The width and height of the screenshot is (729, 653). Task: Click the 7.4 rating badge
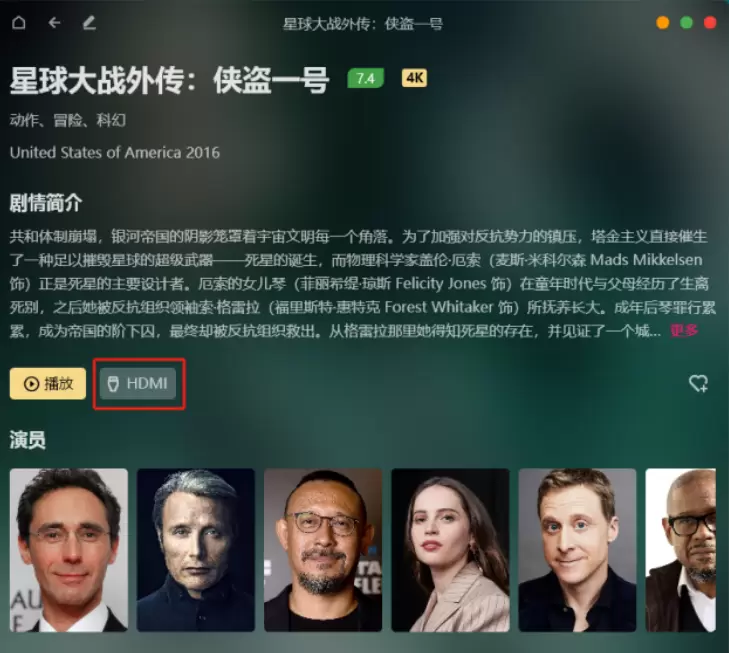(x=365, y=78)
